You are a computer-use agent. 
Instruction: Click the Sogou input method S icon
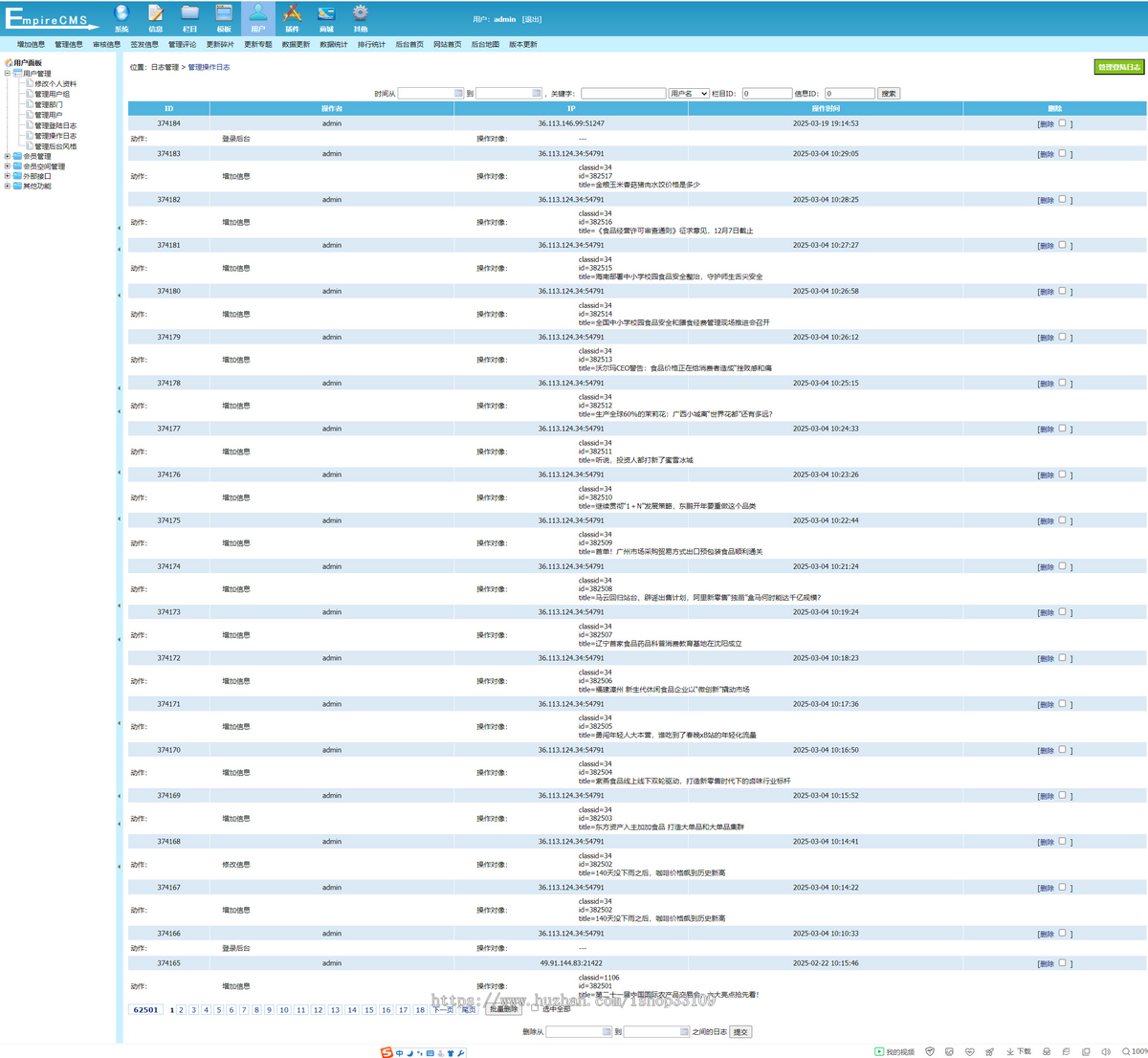point(386,1052)
